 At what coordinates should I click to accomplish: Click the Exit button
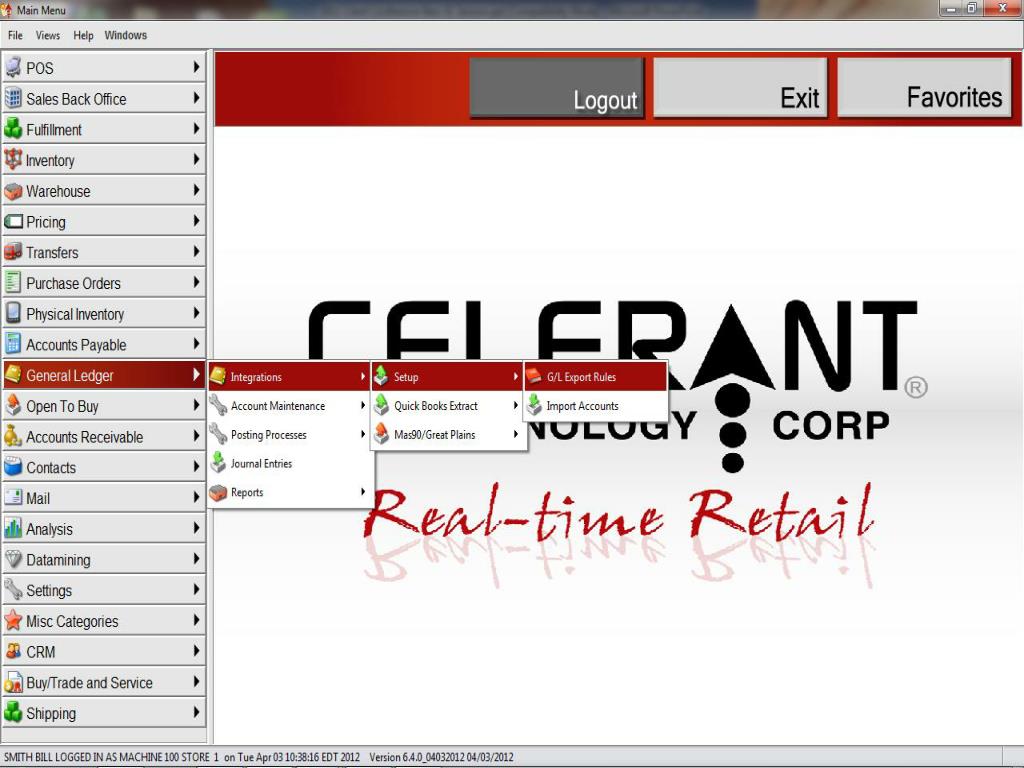click(x=741, y=88)
